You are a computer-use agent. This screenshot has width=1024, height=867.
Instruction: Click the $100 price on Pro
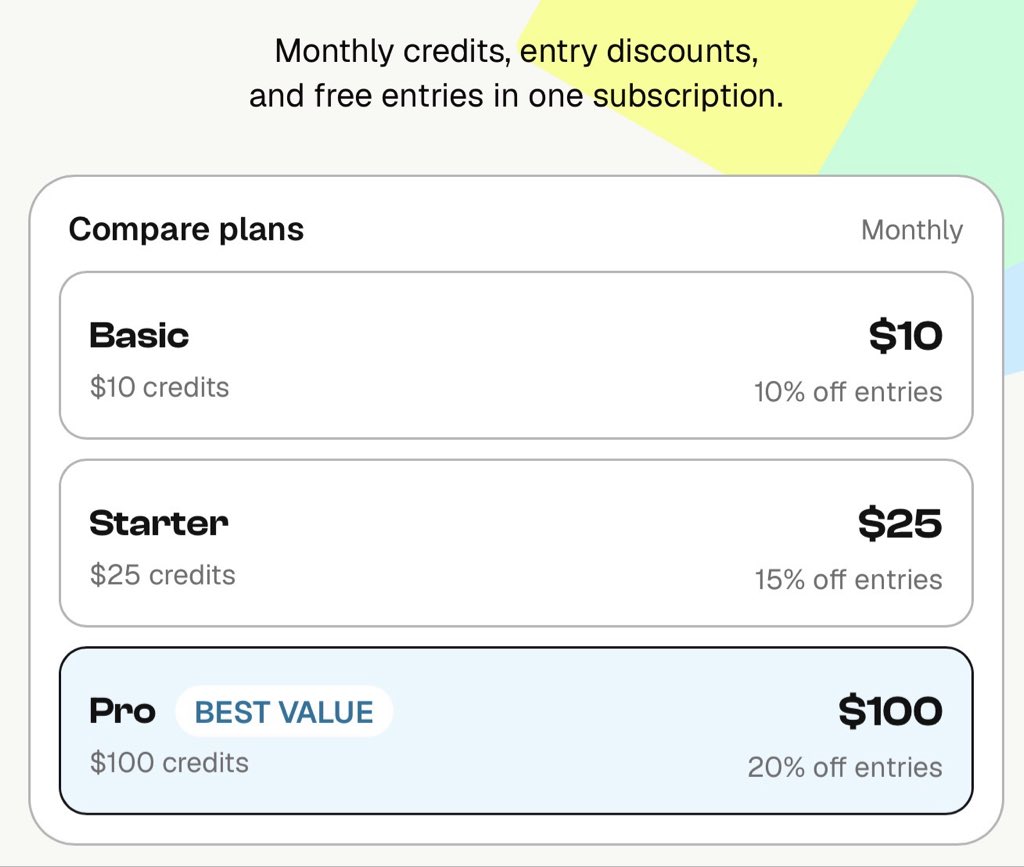click(x=890, y=711)
